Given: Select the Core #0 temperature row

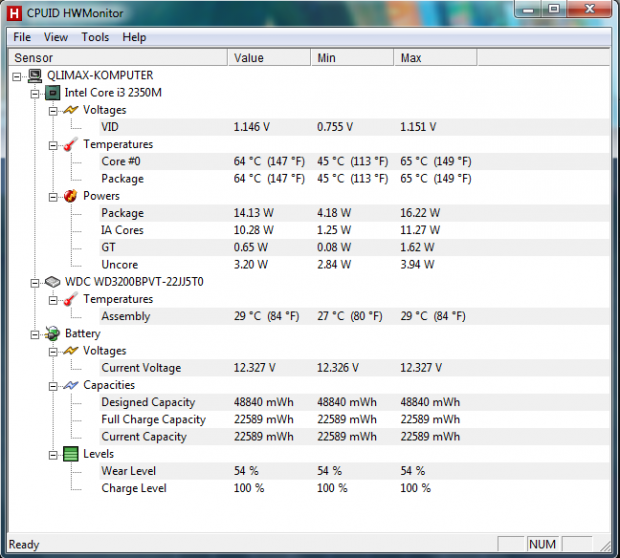Looking at the screenshot, I should click(354, 161).
